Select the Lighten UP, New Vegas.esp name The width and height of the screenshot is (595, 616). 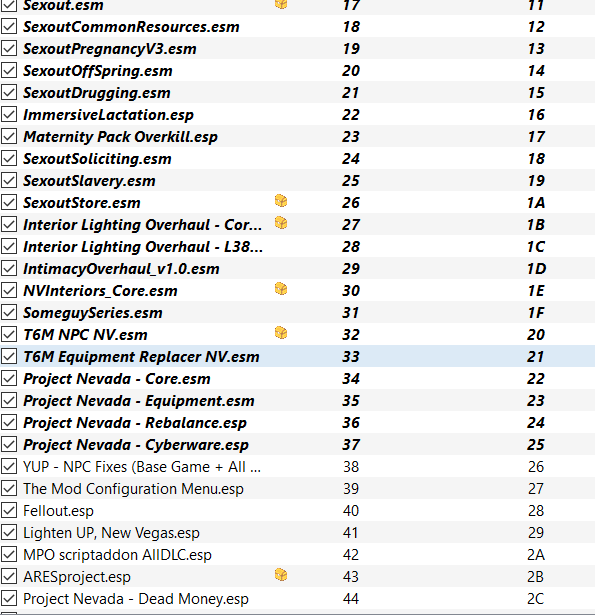coord(112,533)
